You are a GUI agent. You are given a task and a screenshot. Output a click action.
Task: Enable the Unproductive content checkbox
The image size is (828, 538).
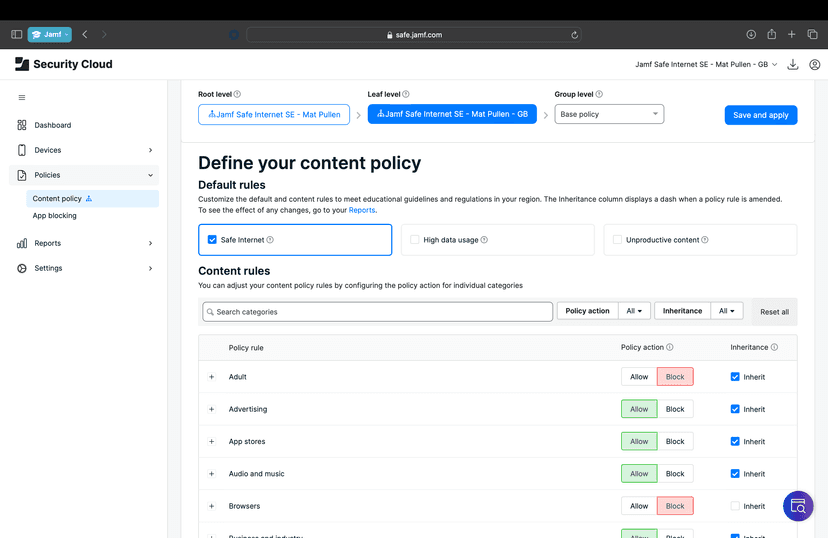[617, 240]
